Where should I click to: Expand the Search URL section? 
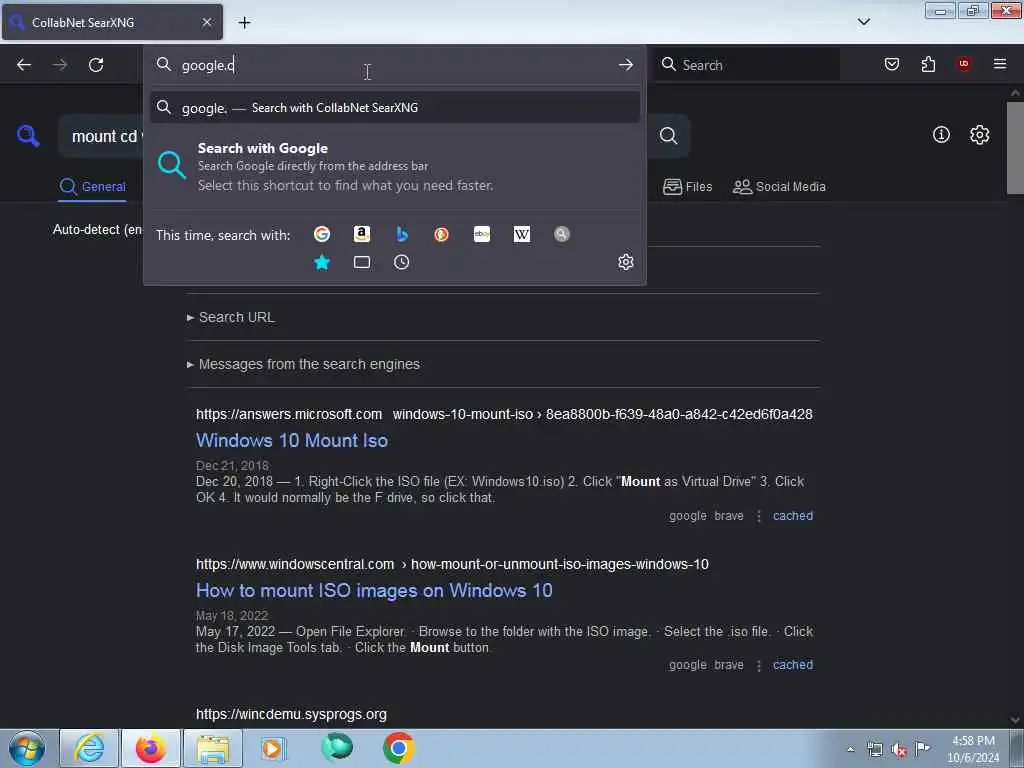click(231, 317)
